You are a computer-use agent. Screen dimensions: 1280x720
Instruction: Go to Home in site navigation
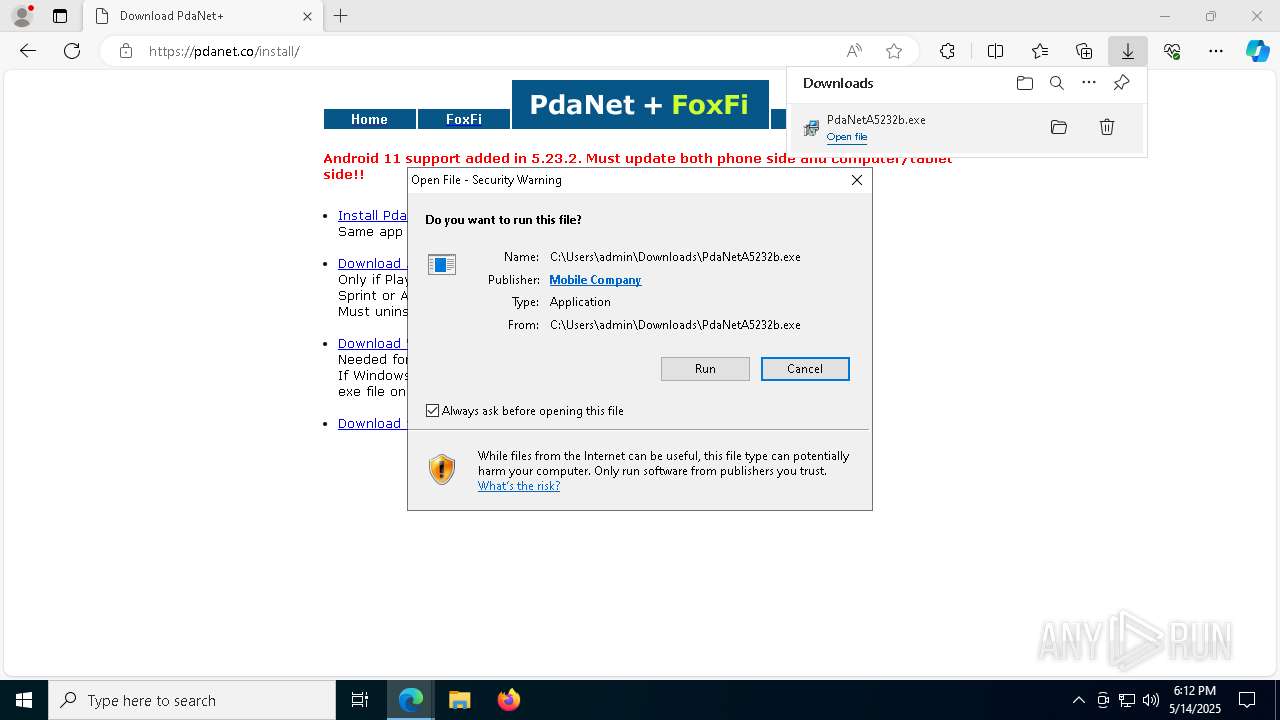click(x=369, y=119)
